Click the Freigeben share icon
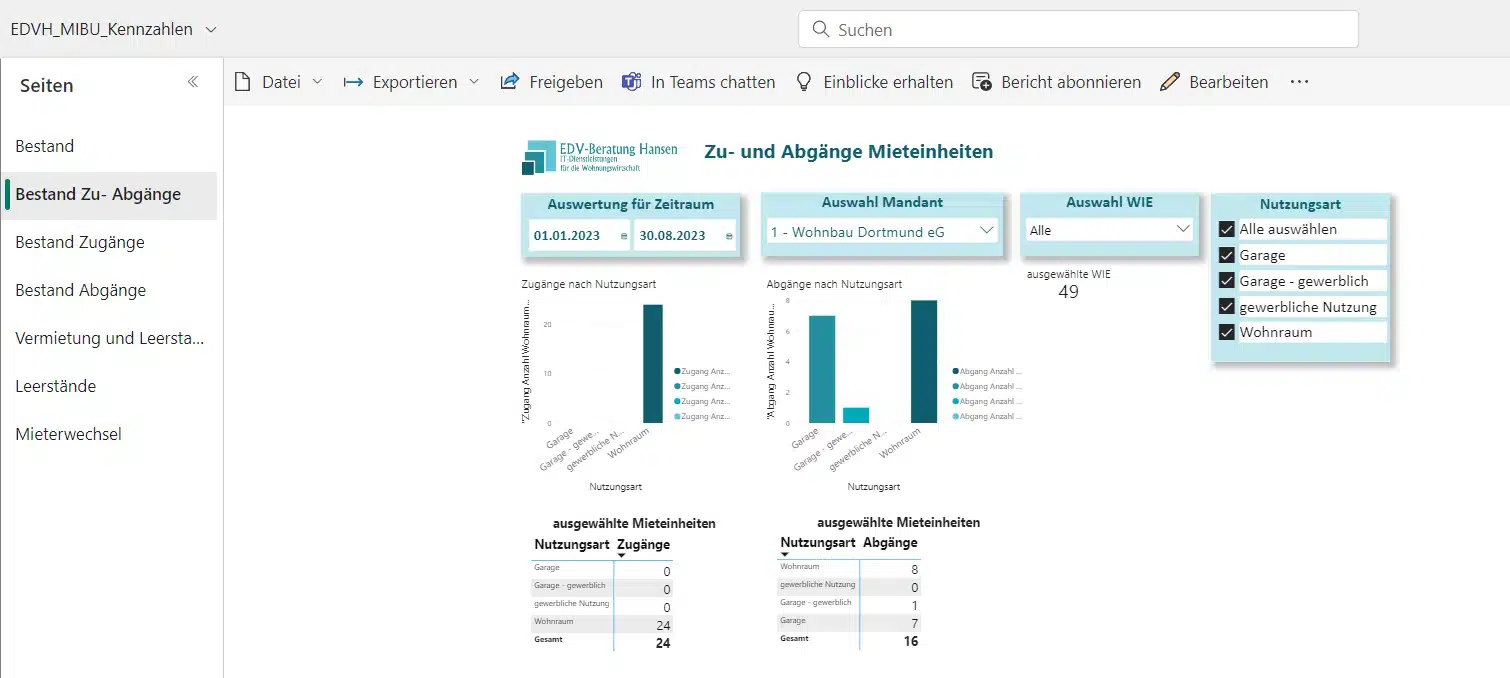Viewport: 1510px width, 678px height. (x=510, y=82)
